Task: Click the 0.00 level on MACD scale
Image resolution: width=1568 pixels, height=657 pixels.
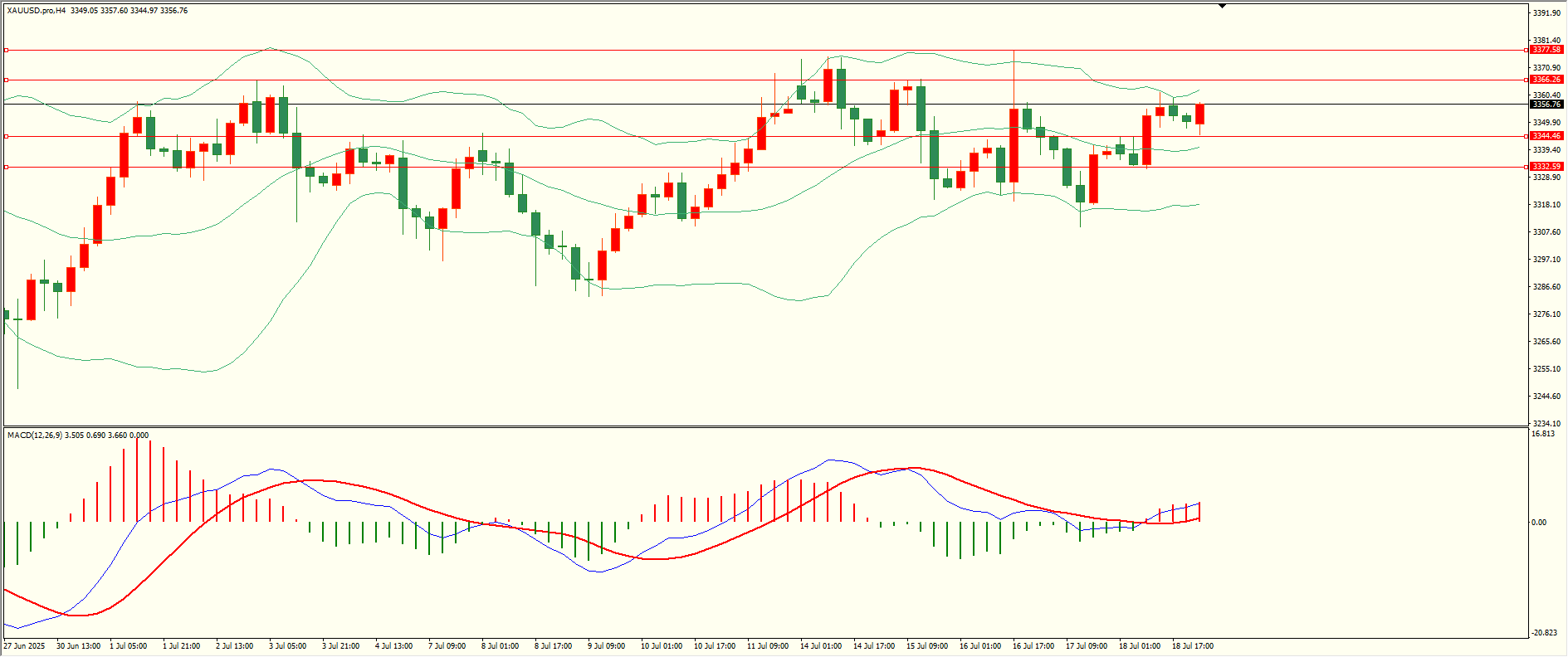Action: (1539, 523)
